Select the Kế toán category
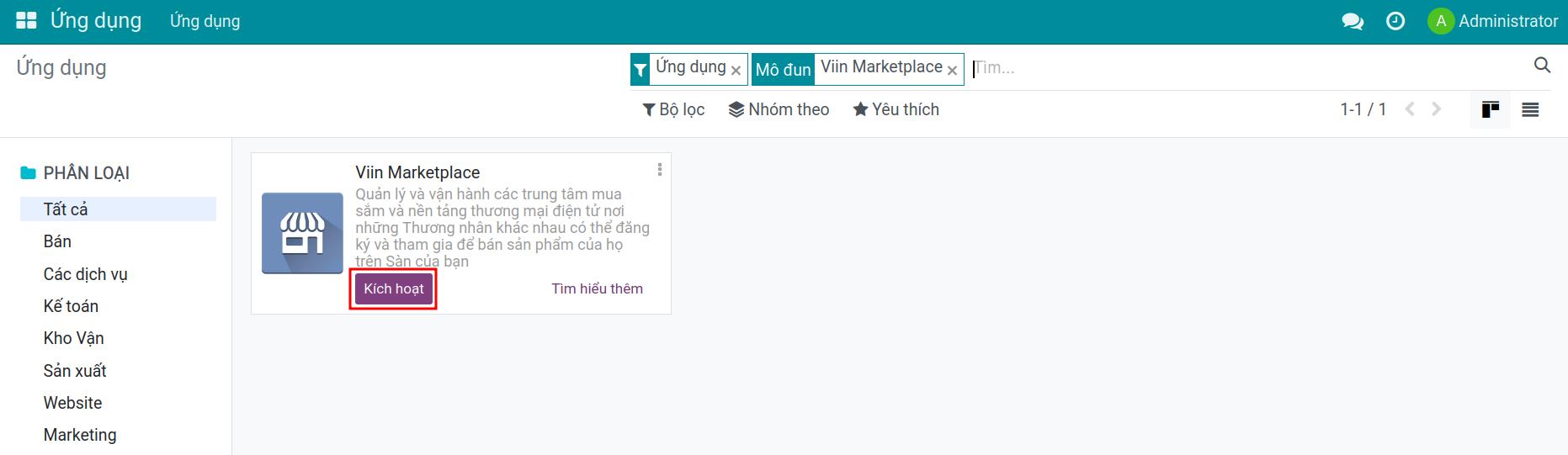Screen dimensions: 1568x455 (118, 306)
